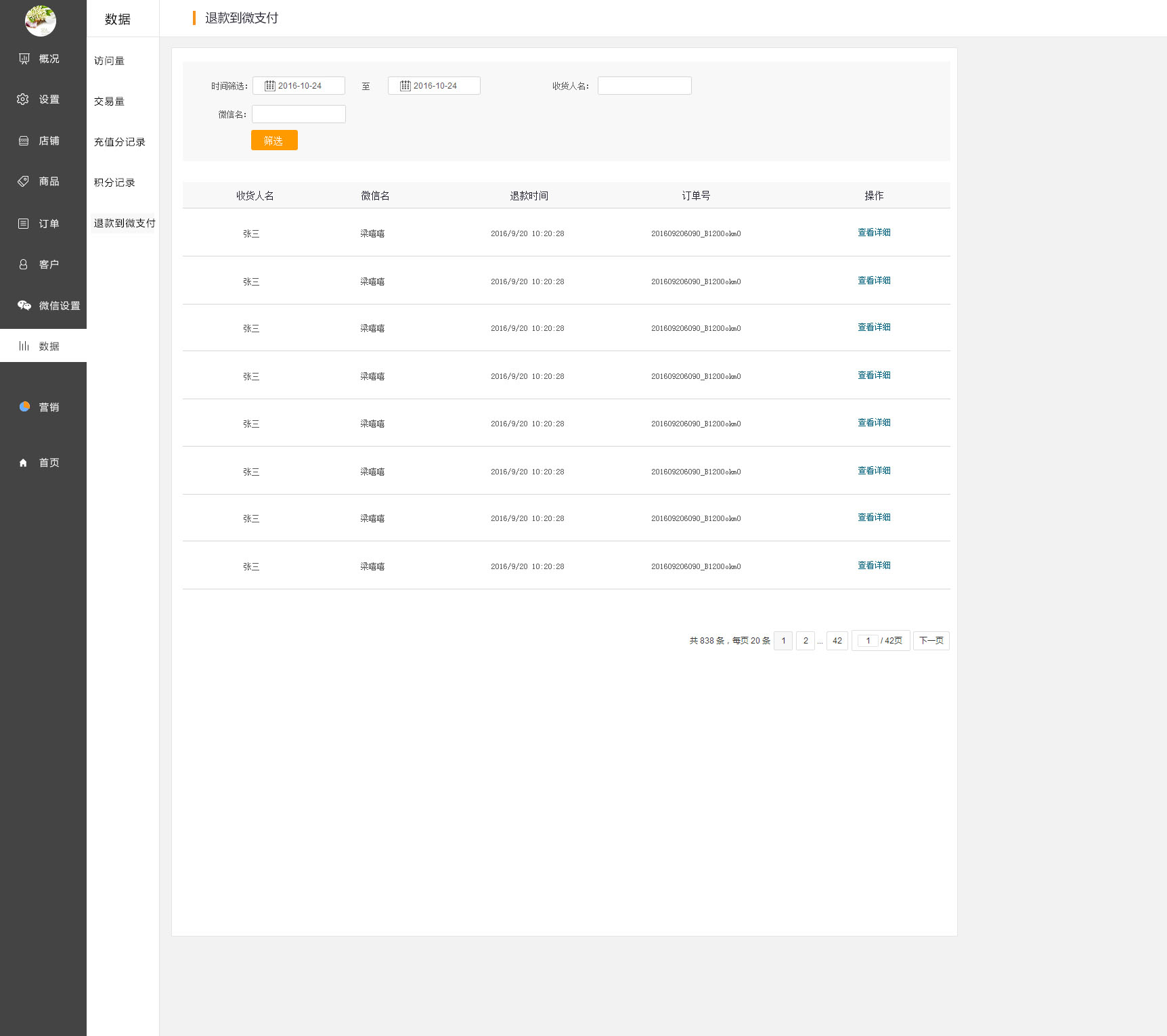Click the 客户 customer person icon

[24, 265]
